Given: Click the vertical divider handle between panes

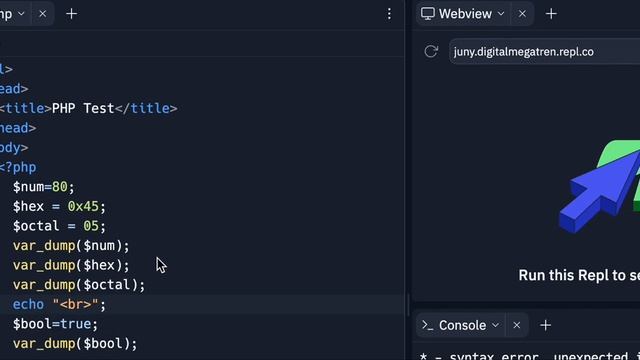Looking at the screenshot, I should coord(408,305).
